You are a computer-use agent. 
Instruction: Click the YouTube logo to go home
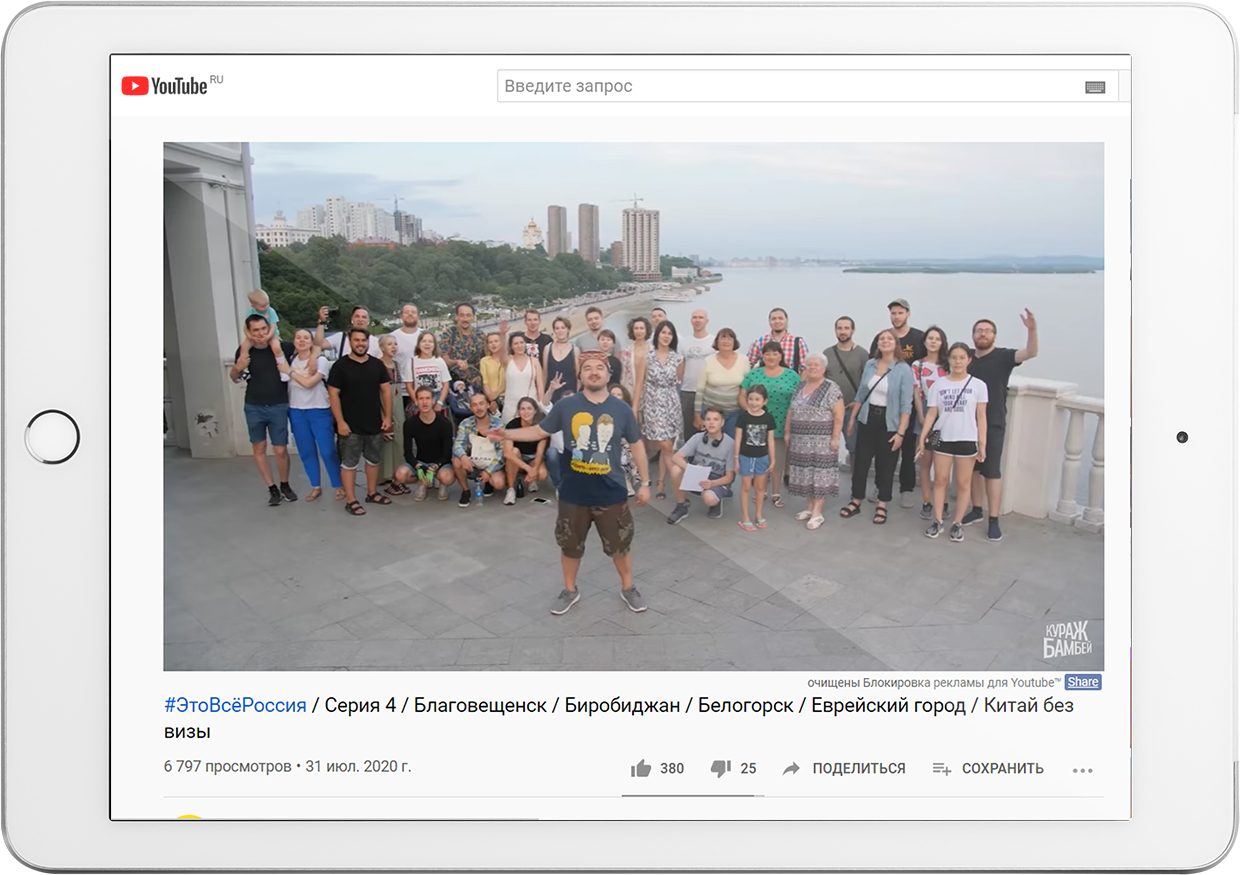[165, 86]
